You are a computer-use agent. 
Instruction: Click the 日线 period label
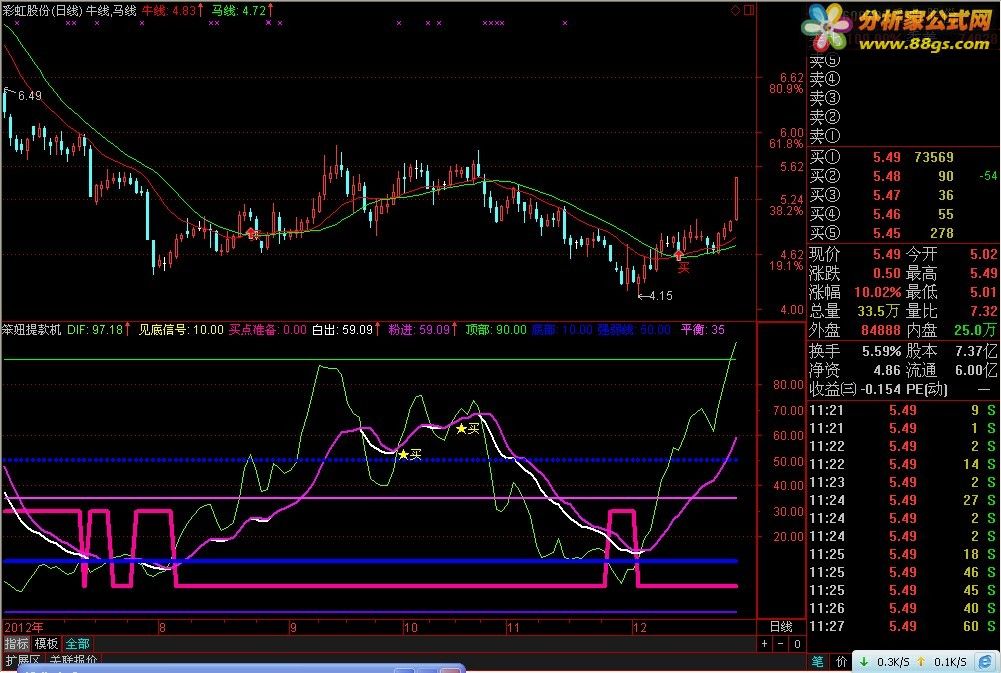pyautogui.click(x=781, y=627)
